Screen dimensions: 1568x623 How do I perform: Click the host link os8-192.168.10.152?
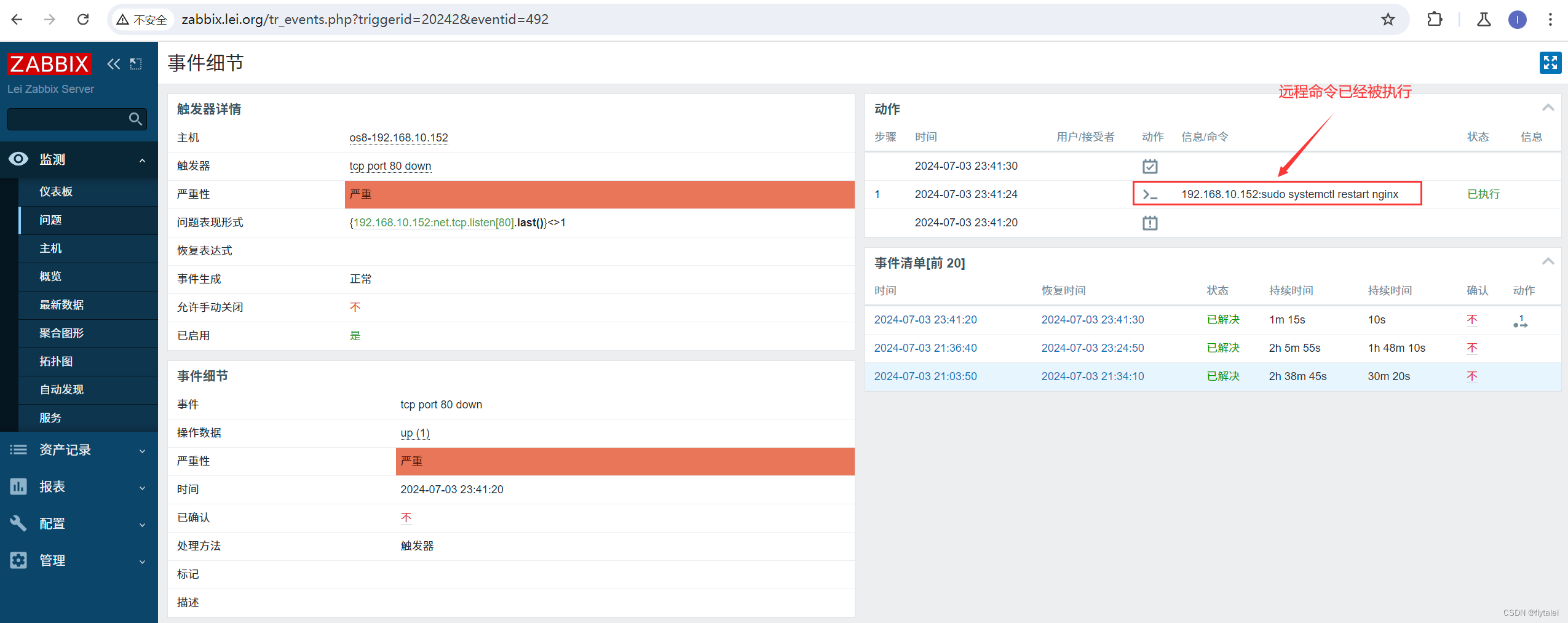[398, 138]
